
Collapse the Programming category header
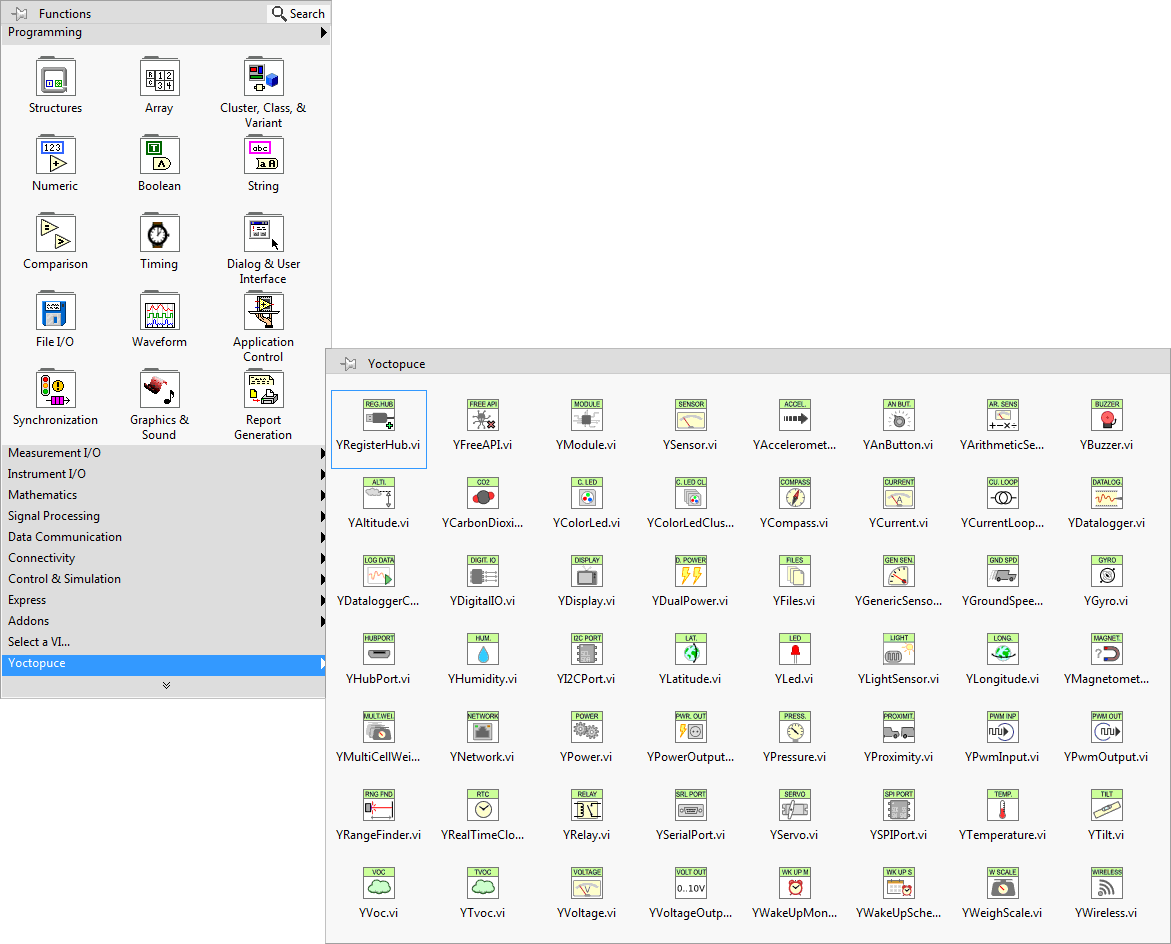[165, 32]
